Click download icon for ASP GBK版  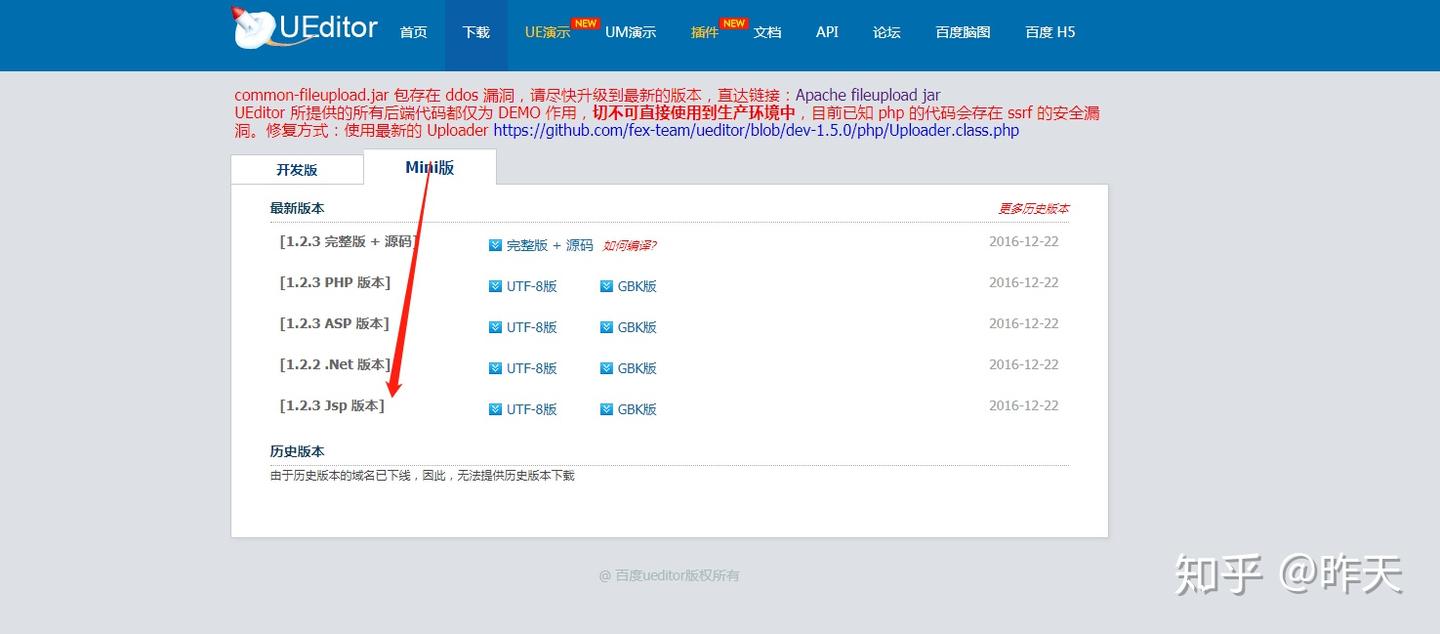(x=606, y=327)
